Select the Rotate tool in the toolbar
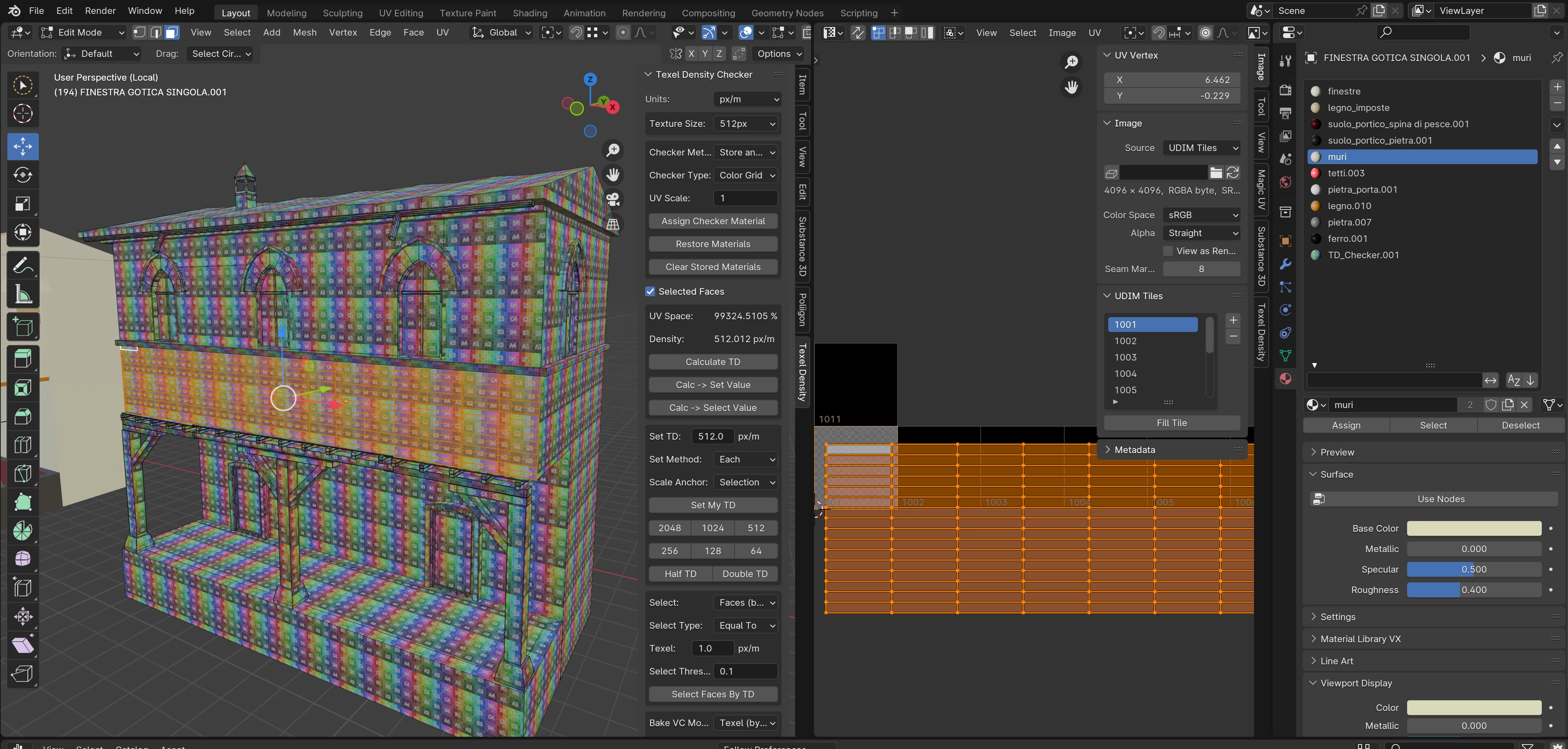Viewport: 1568px width, 749px height. pyautogui.click(x=23, y=175)
